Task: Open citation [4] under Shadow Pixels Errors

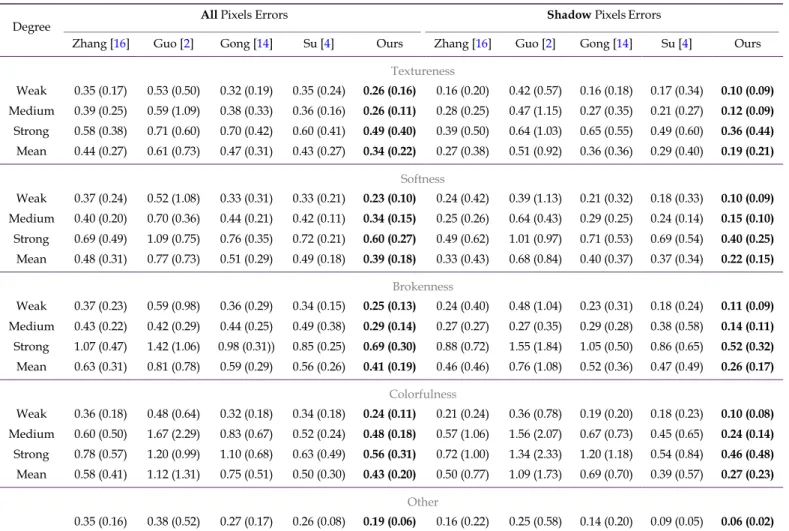Action: pyautogui.click(x=685, y=44)
